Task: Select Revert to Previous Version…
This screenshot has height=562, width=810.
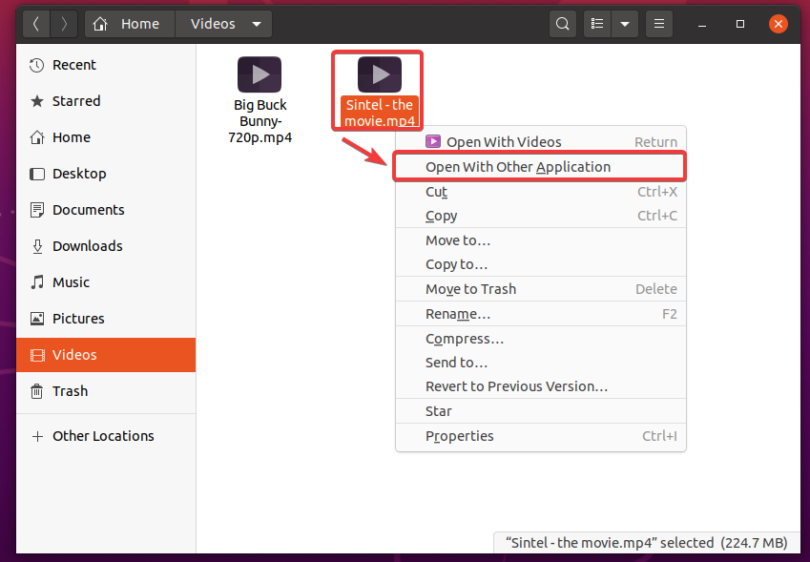Action: (x=541, y=386)
